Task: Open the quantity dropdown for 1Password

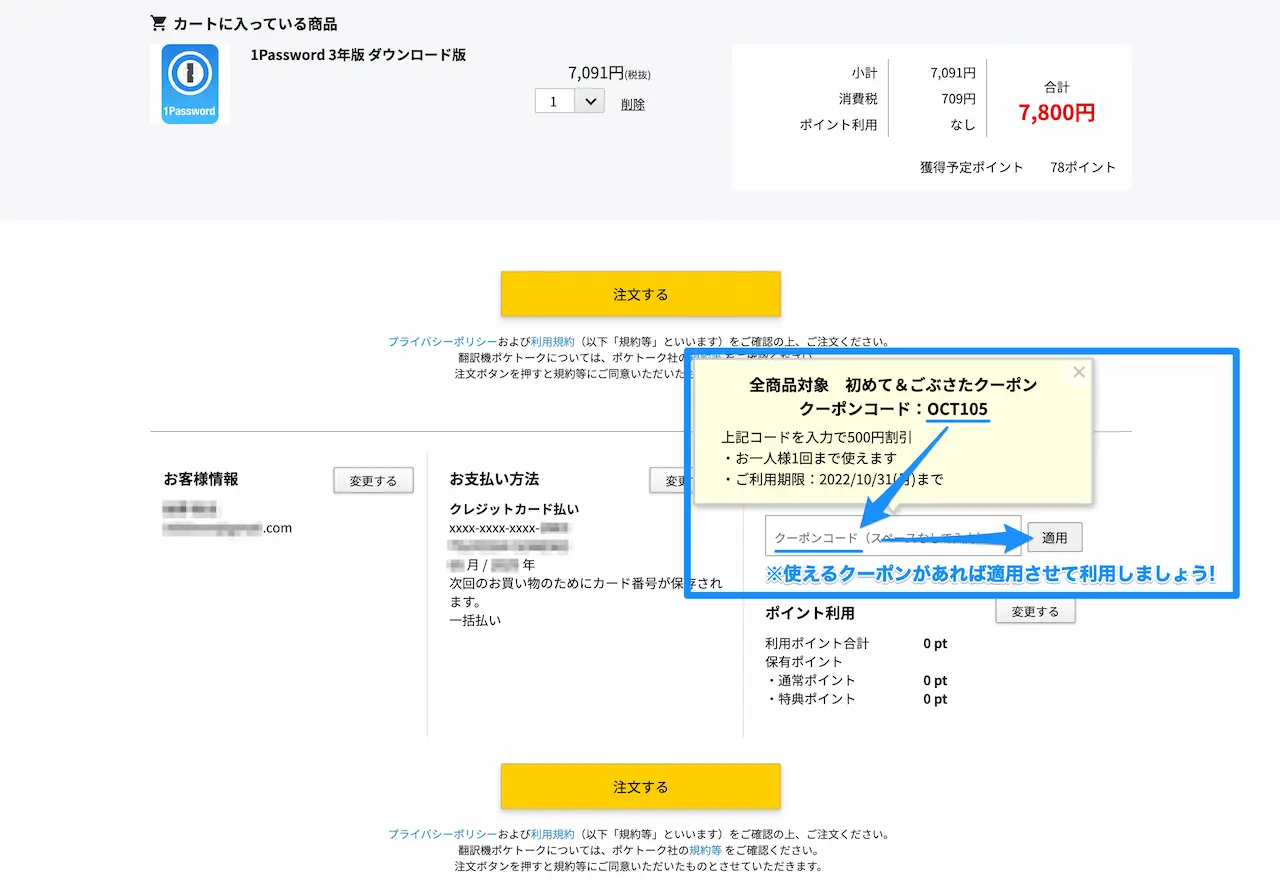Action: [570, 101]
